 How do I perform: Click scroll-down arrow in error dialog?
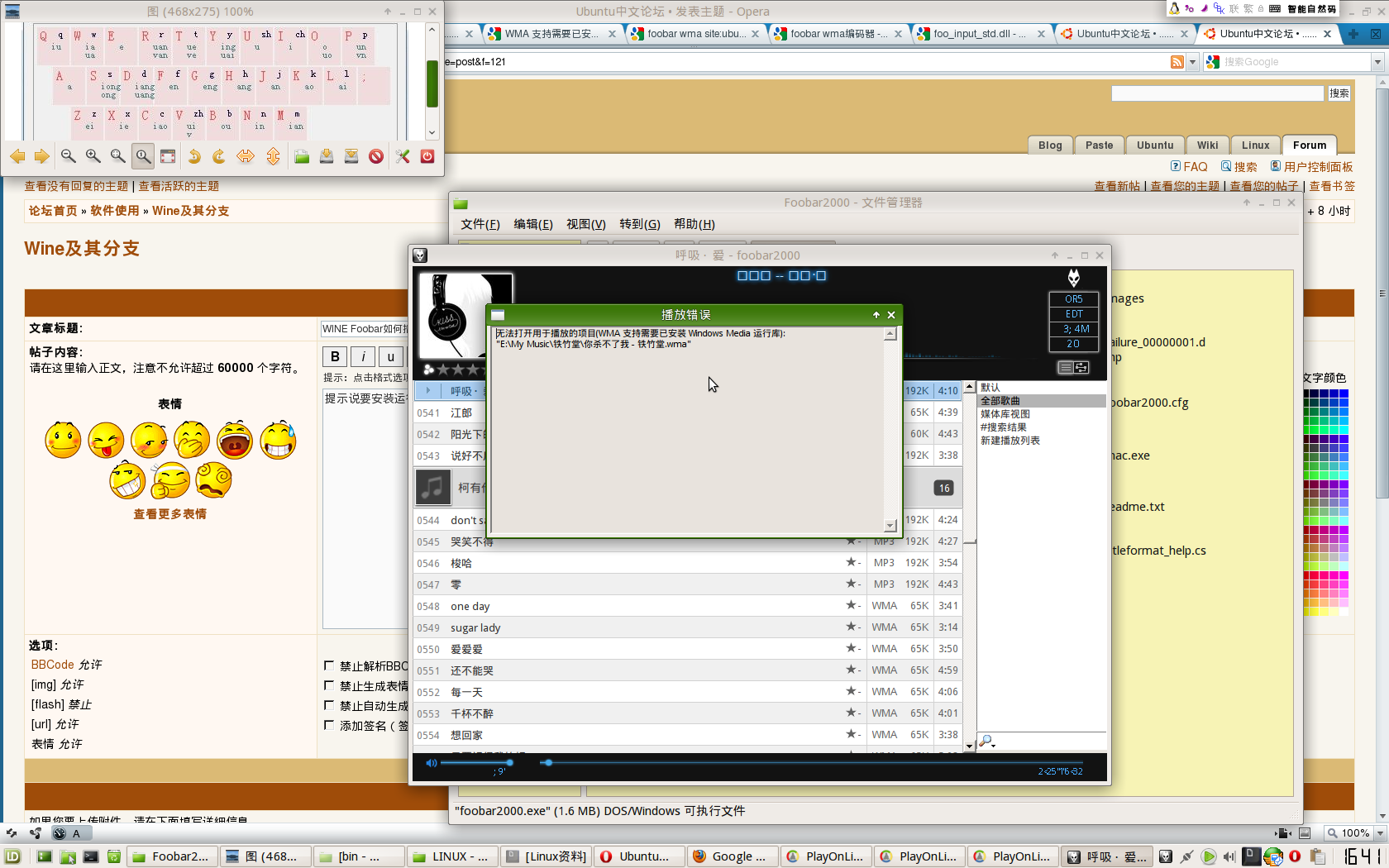coord(890,526)
